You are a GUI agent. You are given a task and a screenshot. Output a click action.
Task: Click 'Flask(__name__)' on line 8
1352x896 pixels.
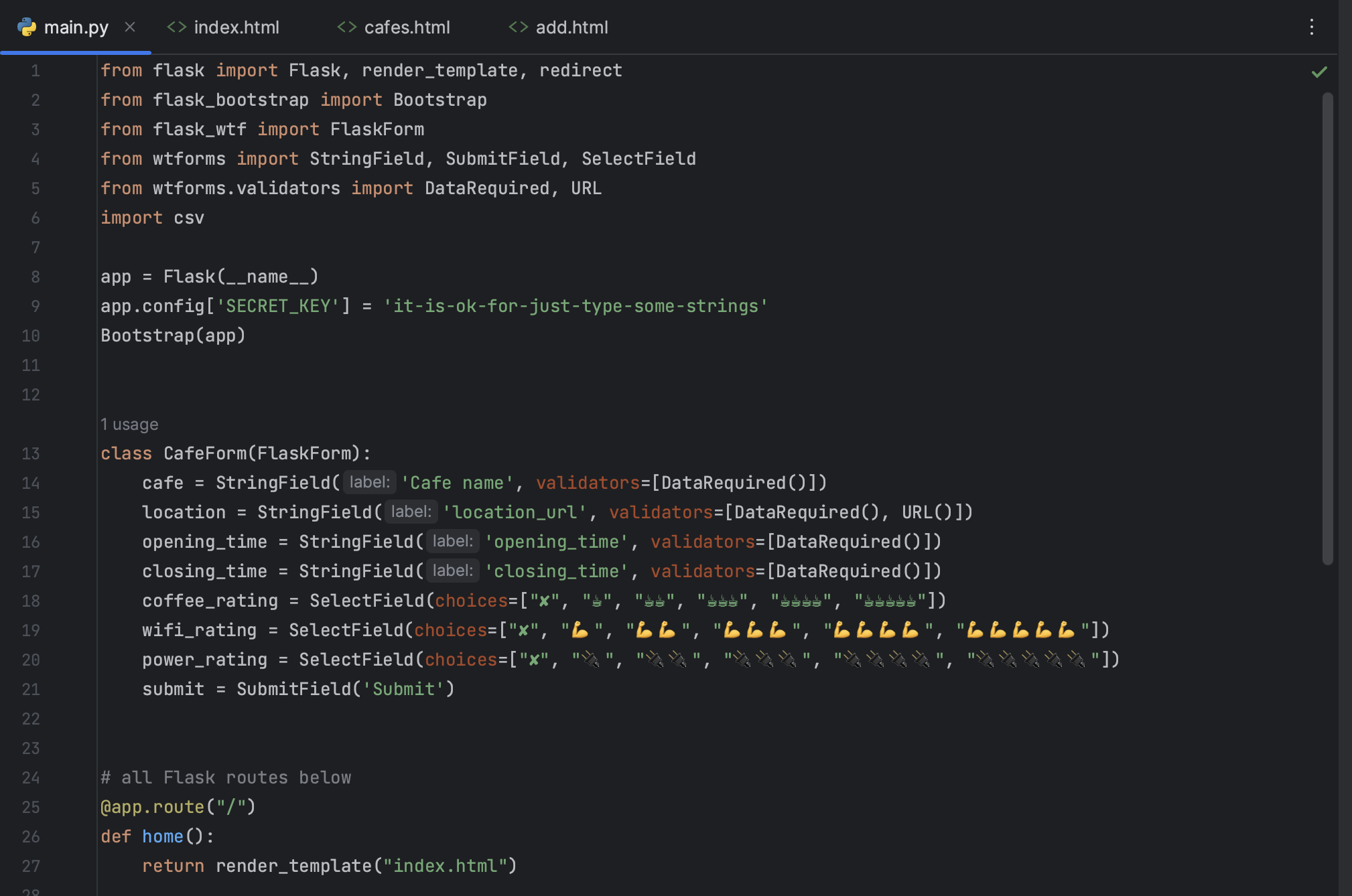point(241,277)
